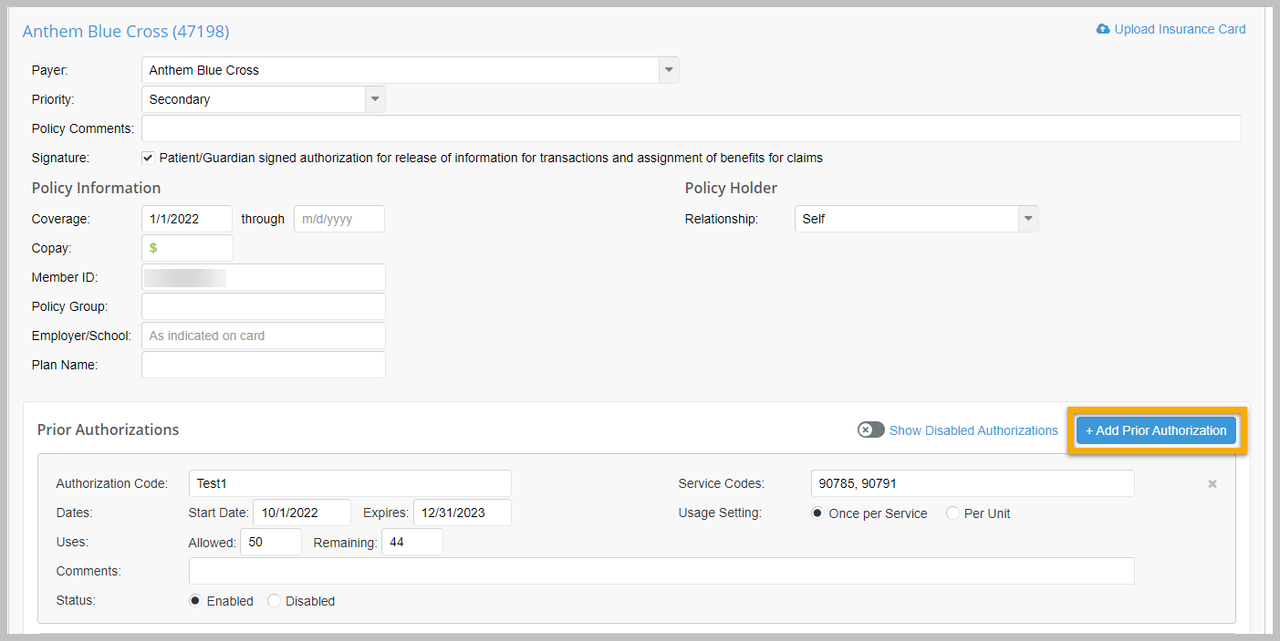Click the Allowed uses field showing 50
Image resolution: width=1280 pixels, height=641 pixels.
click(271, 542)
